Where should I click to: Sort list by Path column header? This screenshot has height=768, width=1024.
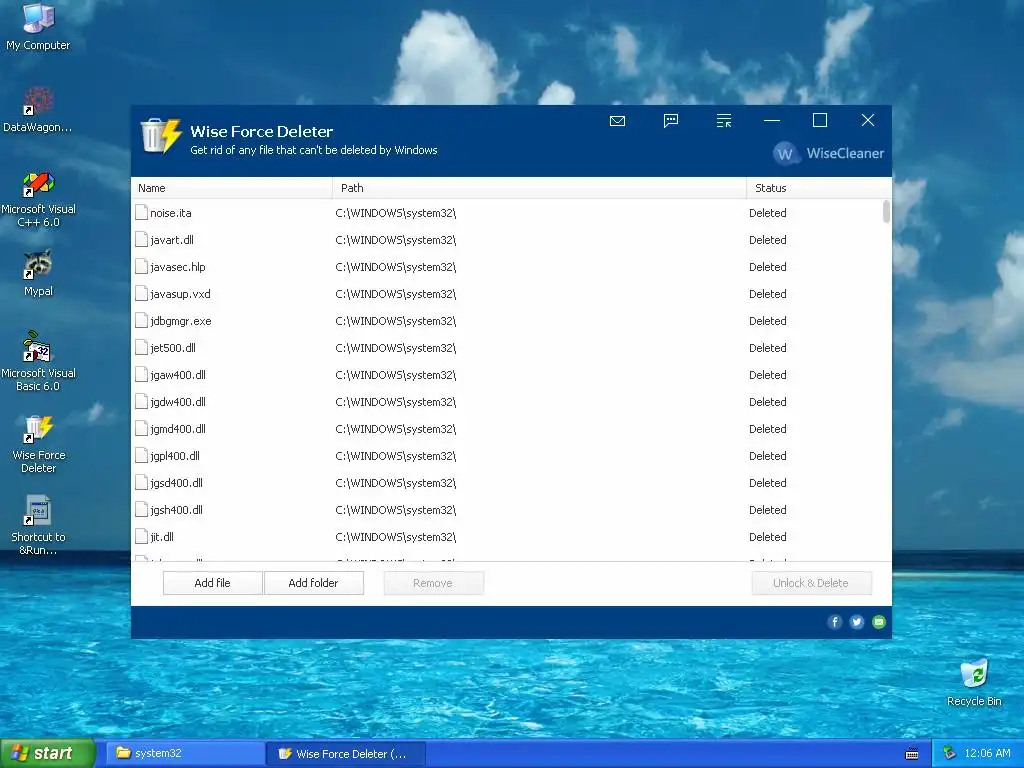pos(539,188)
